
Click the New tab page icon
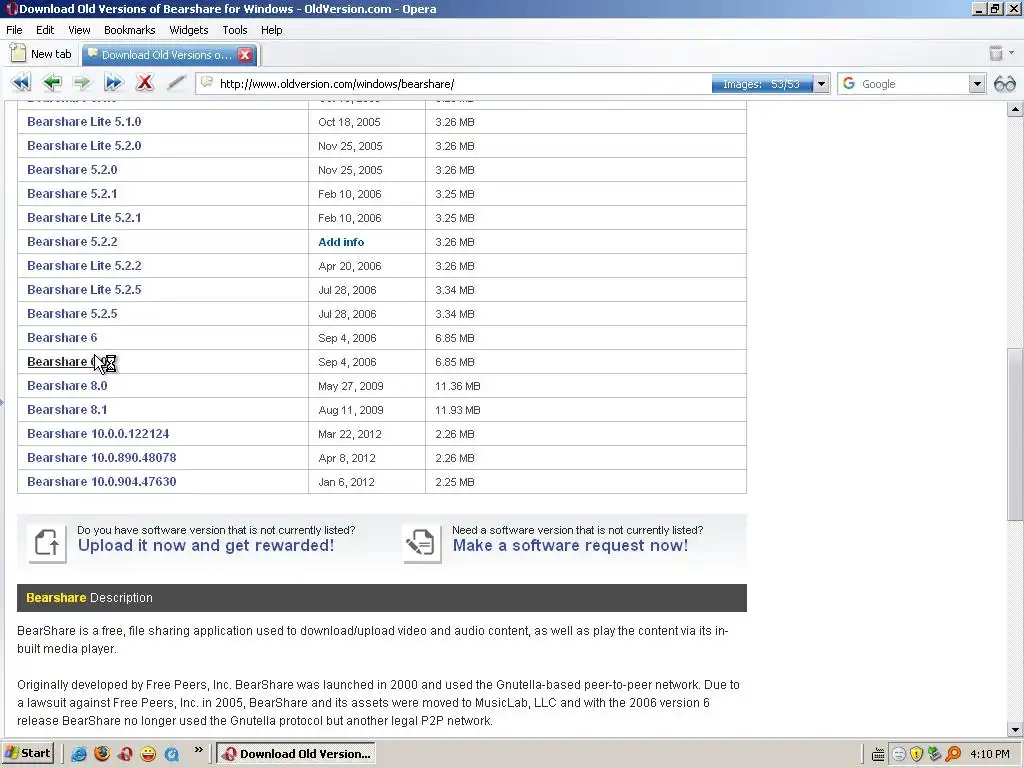18,54
